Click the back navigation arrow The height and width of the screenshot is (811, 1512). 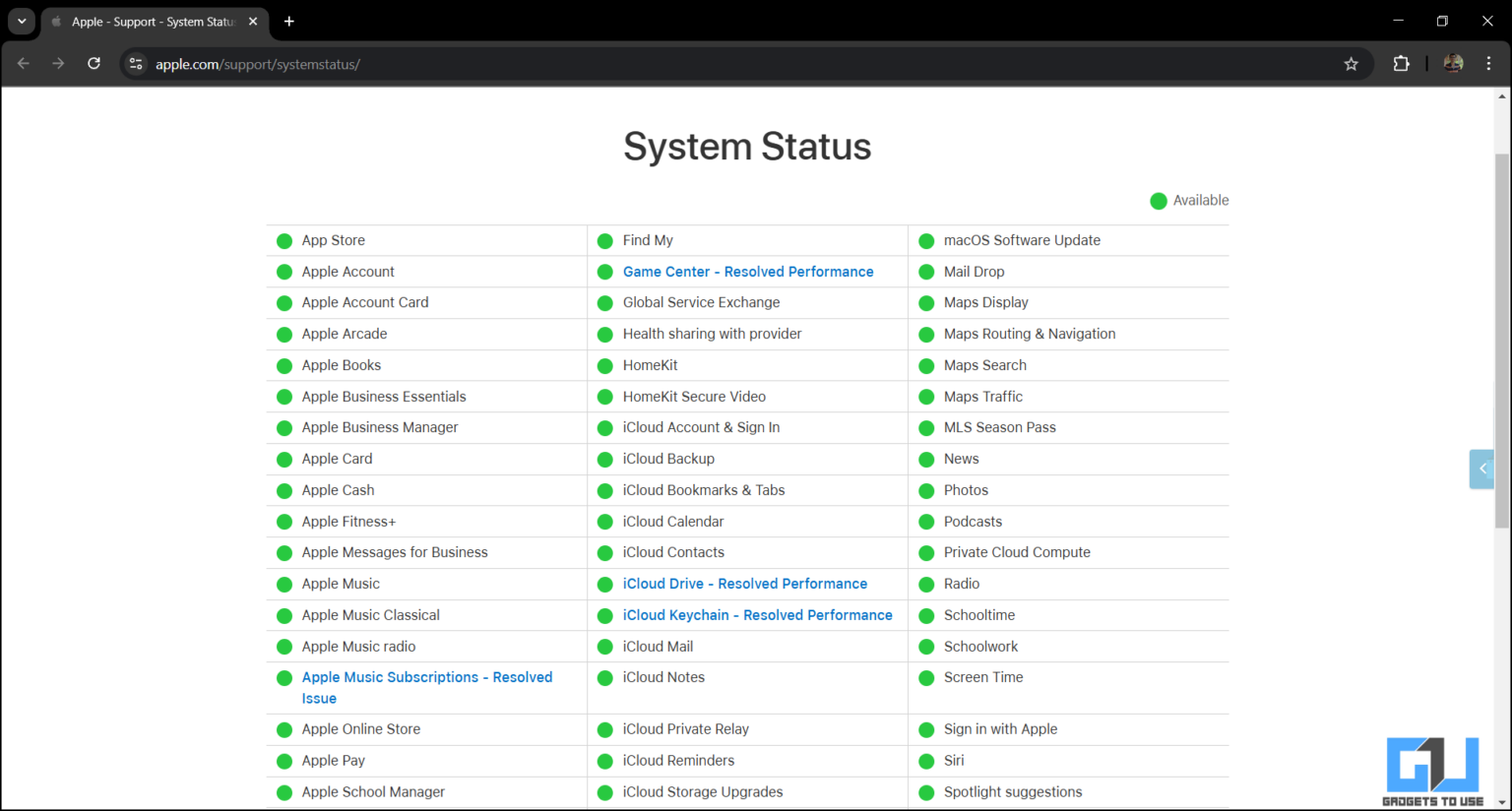click(23, 62)
